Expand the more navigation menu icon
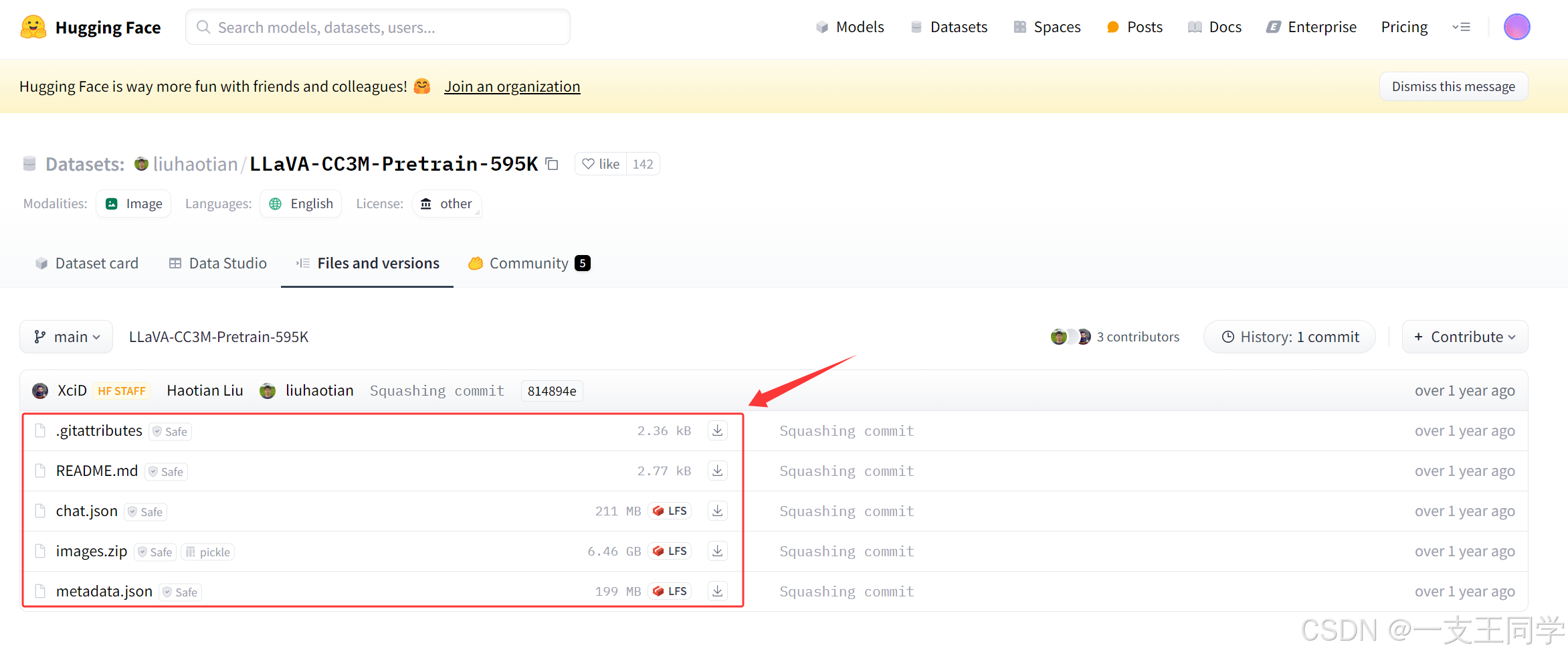The height and width of the screenshot is (656, 1568). 1461,27
